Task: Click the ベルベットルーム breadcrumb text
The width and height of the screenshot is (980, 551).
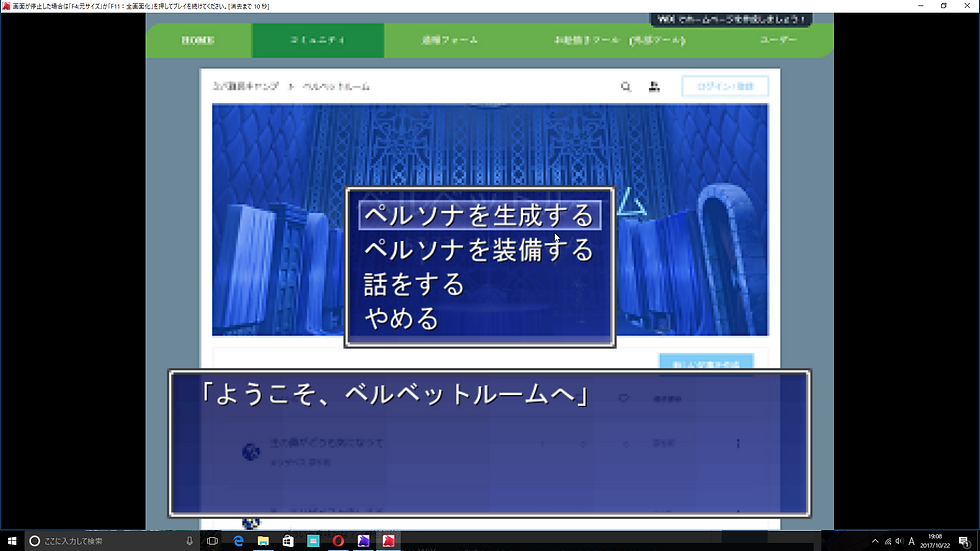Action: 336,87
